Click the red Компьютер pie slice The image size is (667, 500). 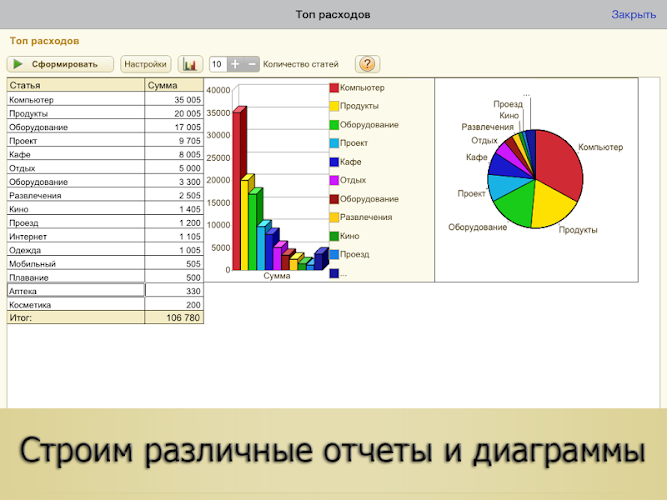tap(559, 164)
